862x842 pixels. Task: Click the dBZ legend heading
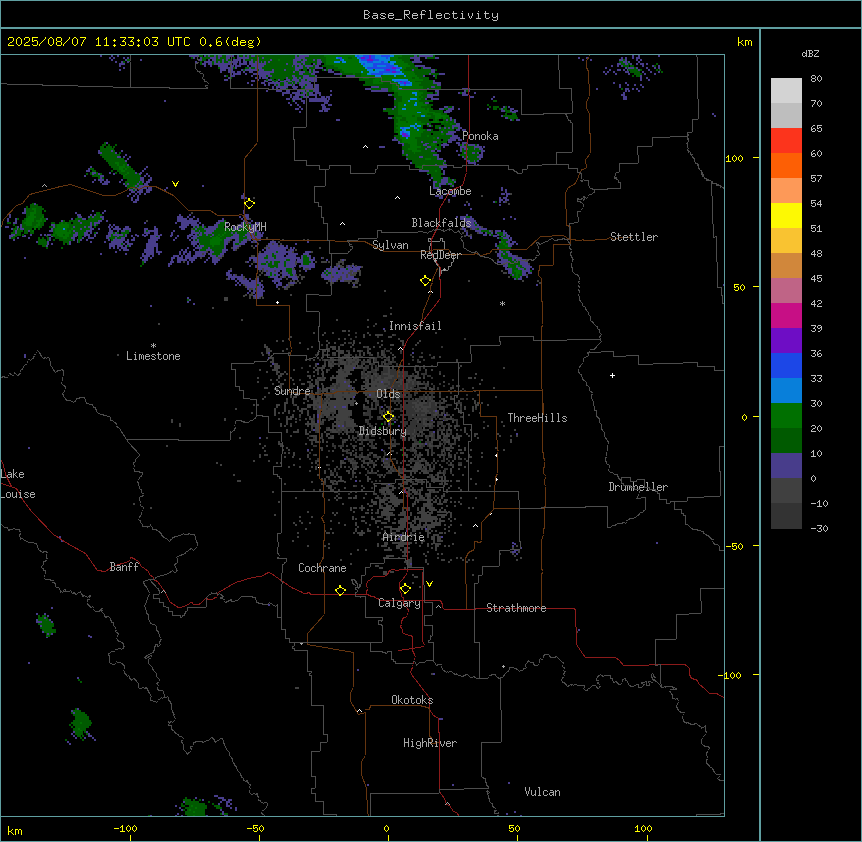pos(810,53)
